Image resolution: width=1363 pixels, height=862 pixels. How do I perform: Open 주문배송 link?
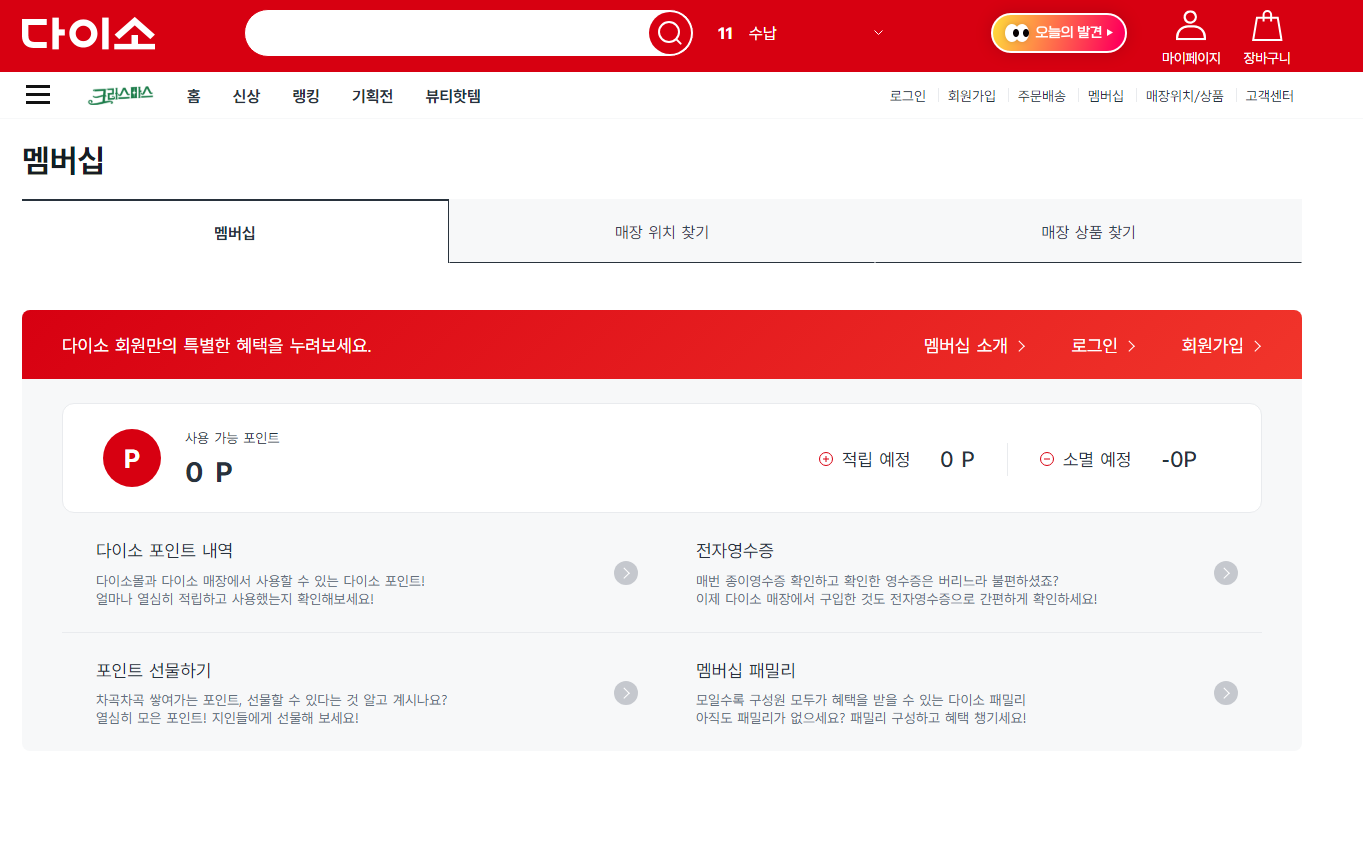click(x=1042, y=96)
